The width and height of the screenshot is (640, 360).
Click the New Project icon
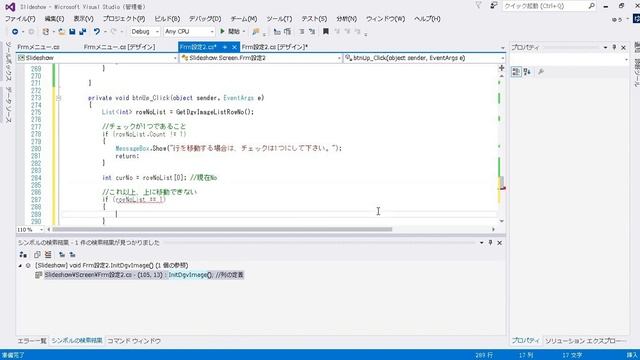(46, 31)
